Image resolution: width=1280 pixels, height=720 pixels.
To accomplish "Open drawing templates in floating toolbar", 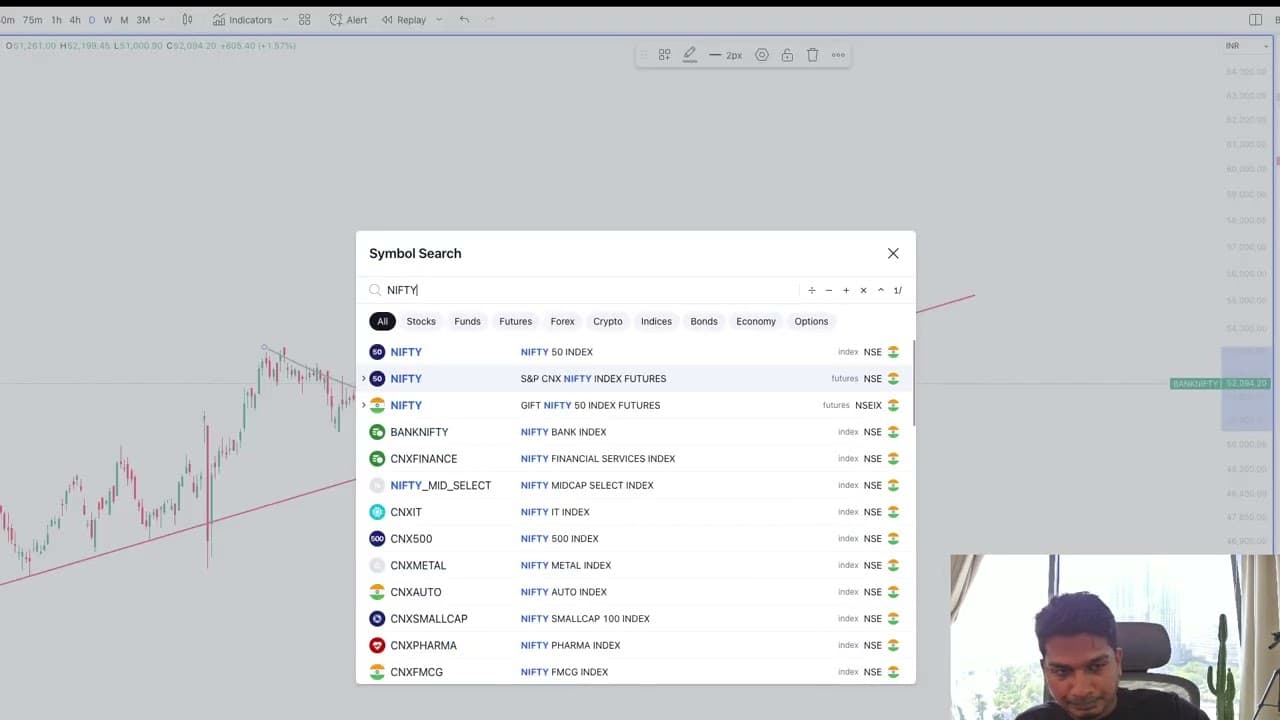I will pyautogui.click(x=664, y=55).
